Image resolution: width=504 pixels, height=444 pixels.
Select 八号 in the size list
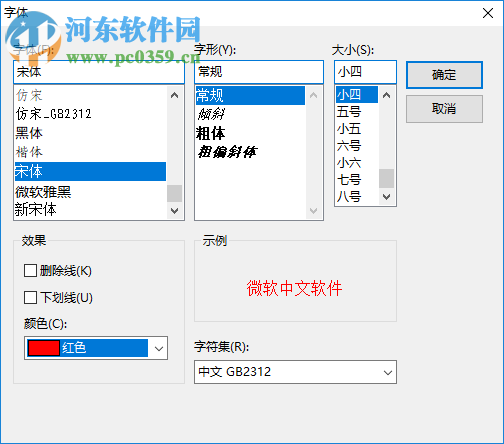point(357,196)
